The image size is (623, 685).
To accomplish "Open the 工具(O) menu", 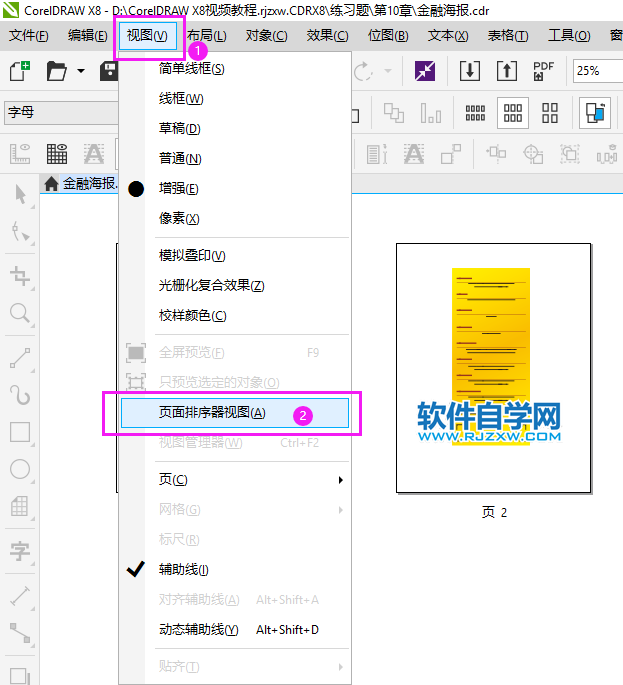I will click(x=569, y=35).
